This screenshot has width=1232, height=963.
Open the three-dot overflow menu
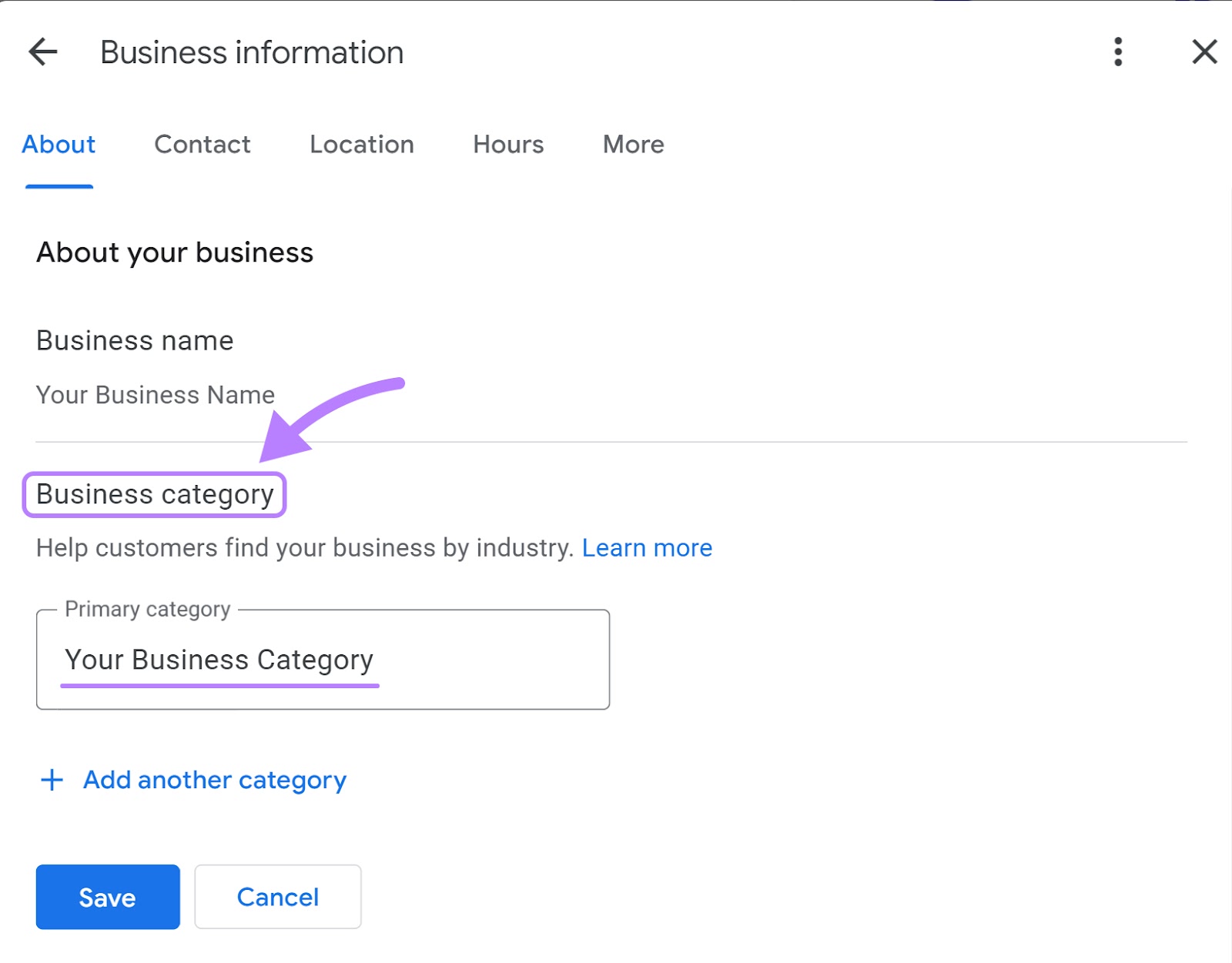click(1117, 52)
